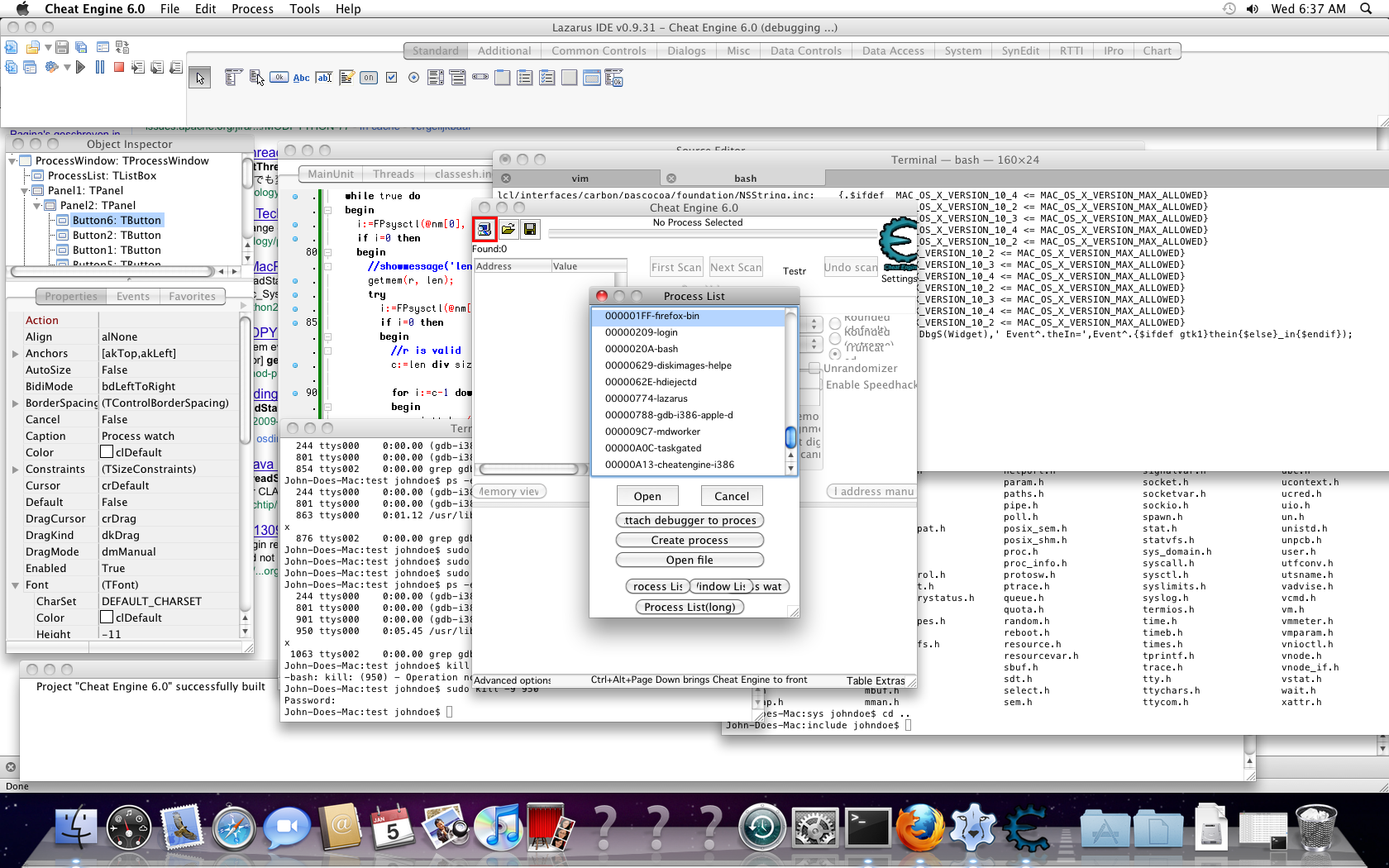Viewport: 1389px width, 868px height.
Task: Collapse the Panel2: TPanel tree node
Action: pos(37,206)
